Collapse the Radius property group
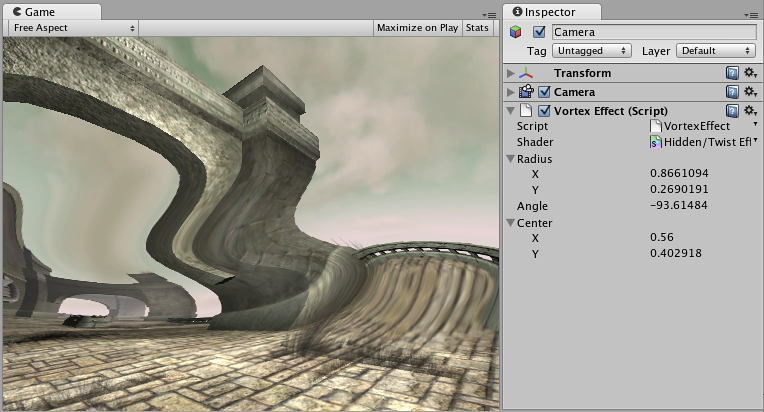Viewport: 764px width, 412px height. (511, 159)
